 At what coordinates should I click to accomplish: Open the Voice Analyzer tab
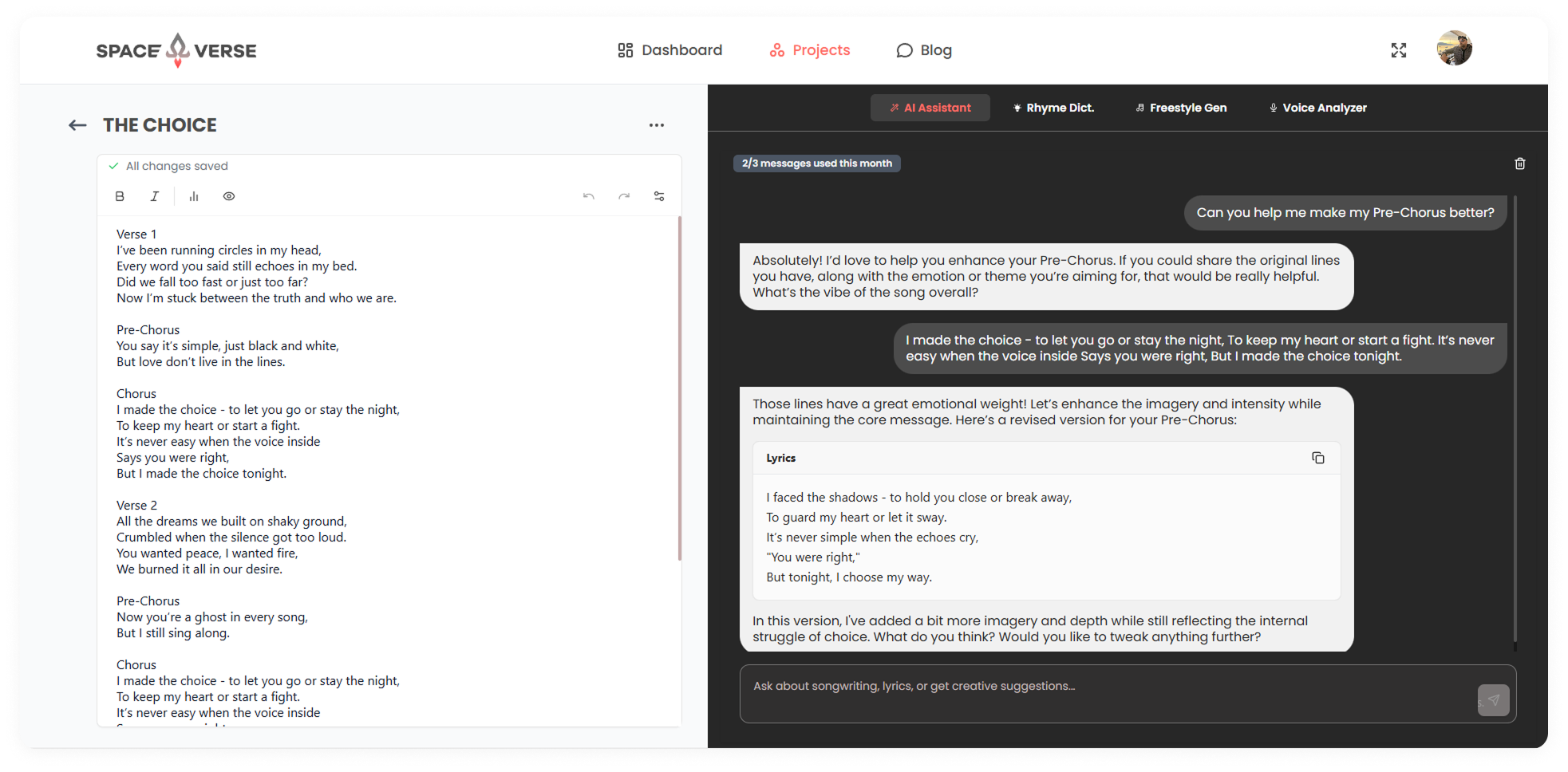(1317, 108)
